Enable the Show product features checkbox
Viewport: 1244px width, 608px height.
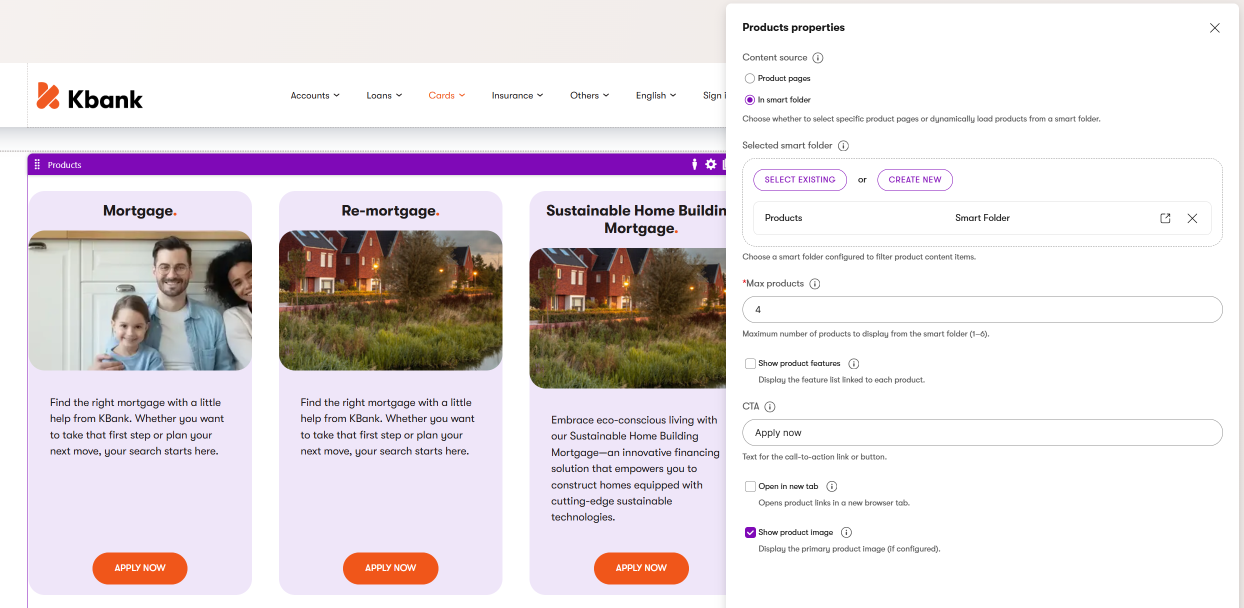(x=750, y=364)
